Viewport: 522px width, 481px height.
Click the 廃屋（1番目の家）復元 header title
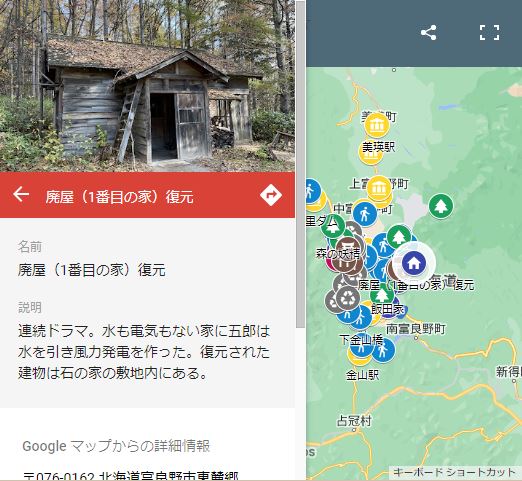pos(119,197)
